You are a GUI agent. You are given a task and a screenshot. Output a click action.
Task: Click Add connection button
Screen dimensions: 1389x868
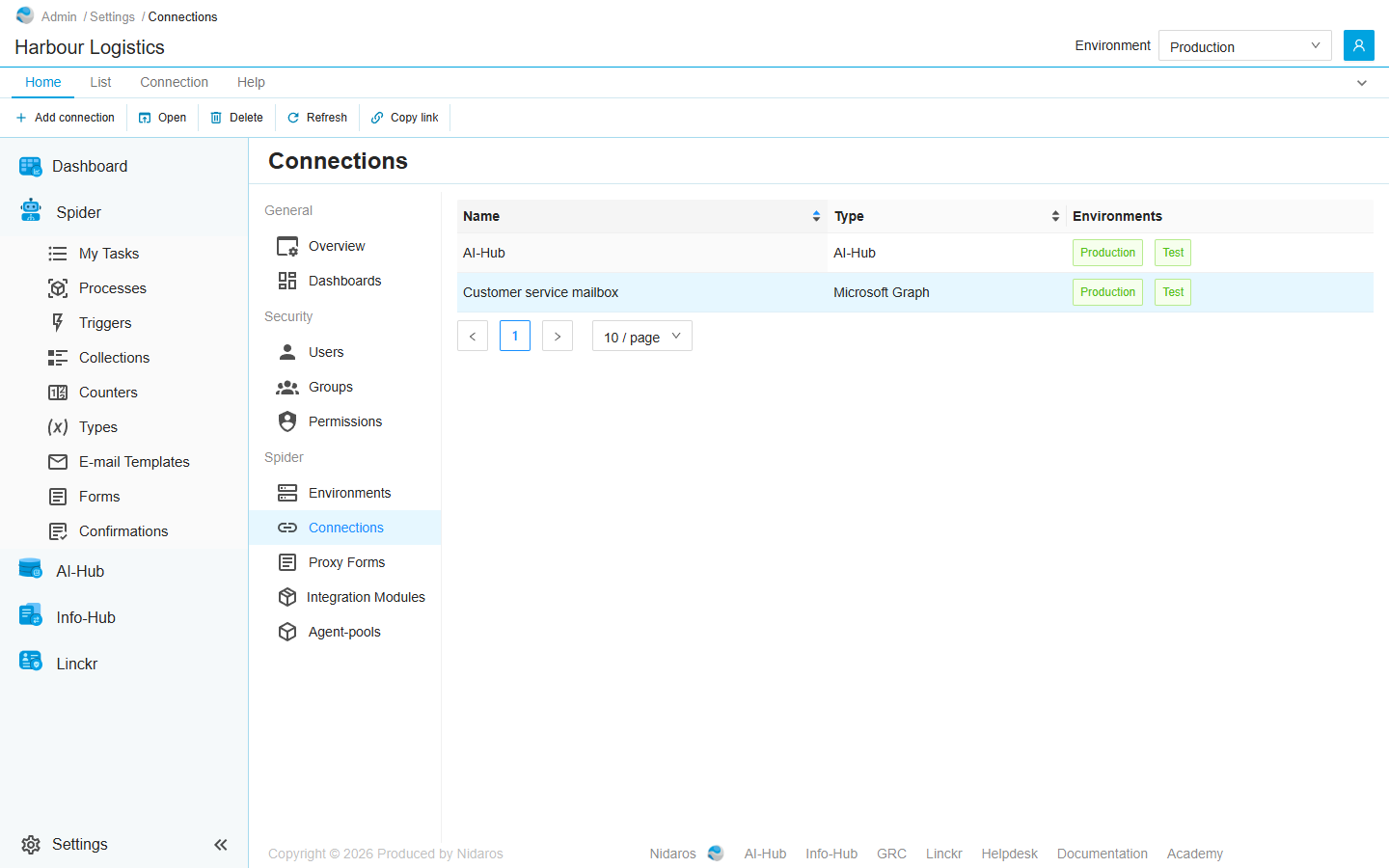click(66, 118)
